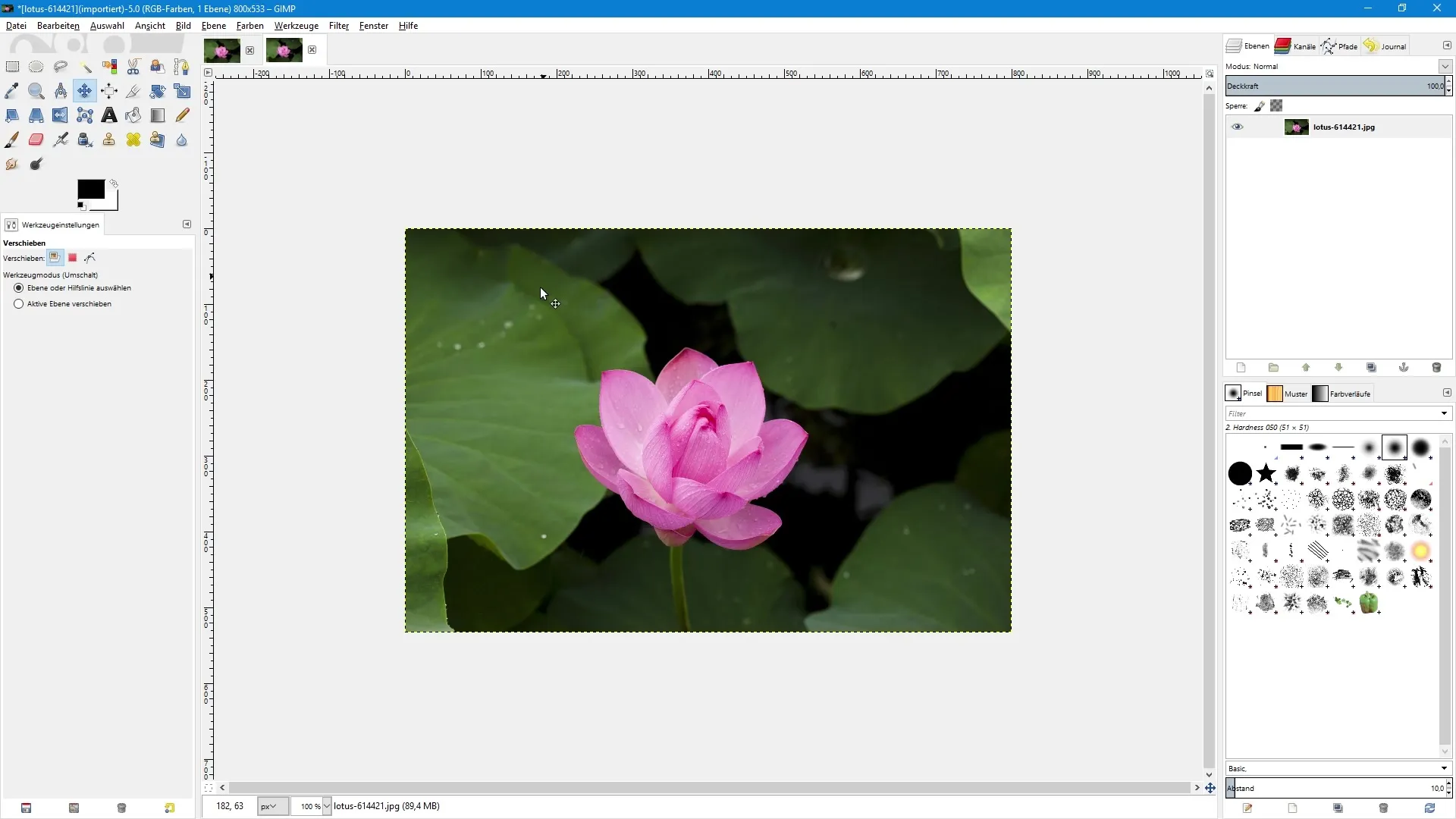Set Verschieben target to layer
This screenshot has height=819, width=1456.
55,258
